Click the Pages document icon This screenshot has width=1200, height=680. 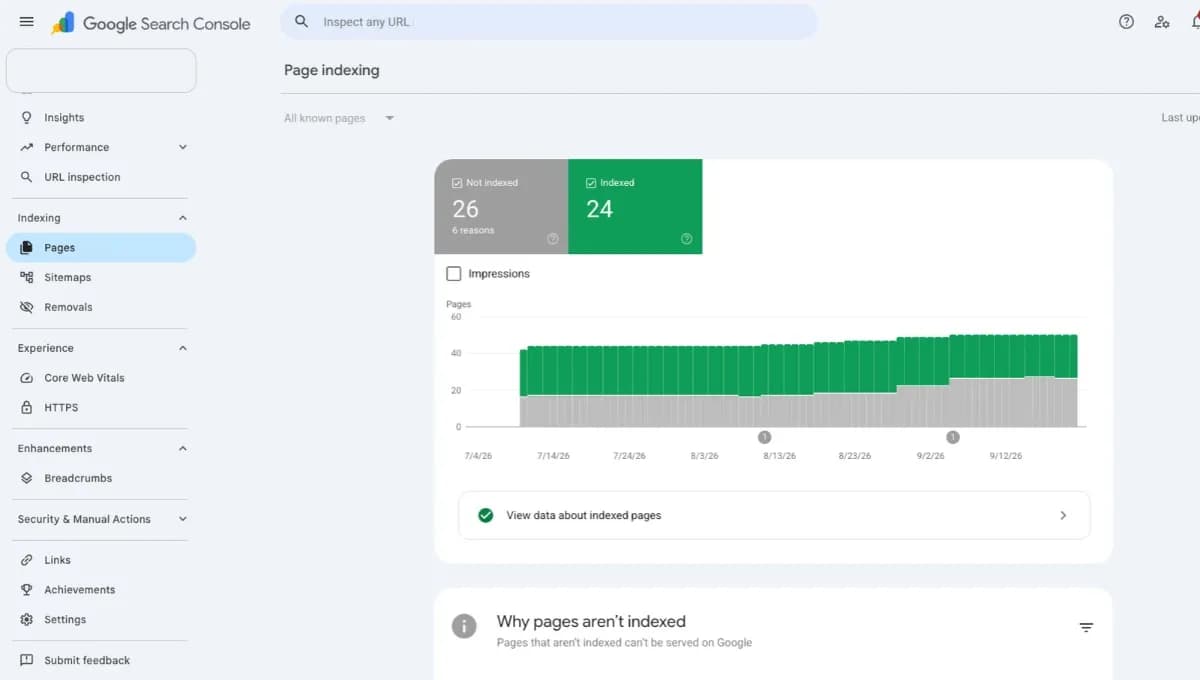tap(27, 247)
